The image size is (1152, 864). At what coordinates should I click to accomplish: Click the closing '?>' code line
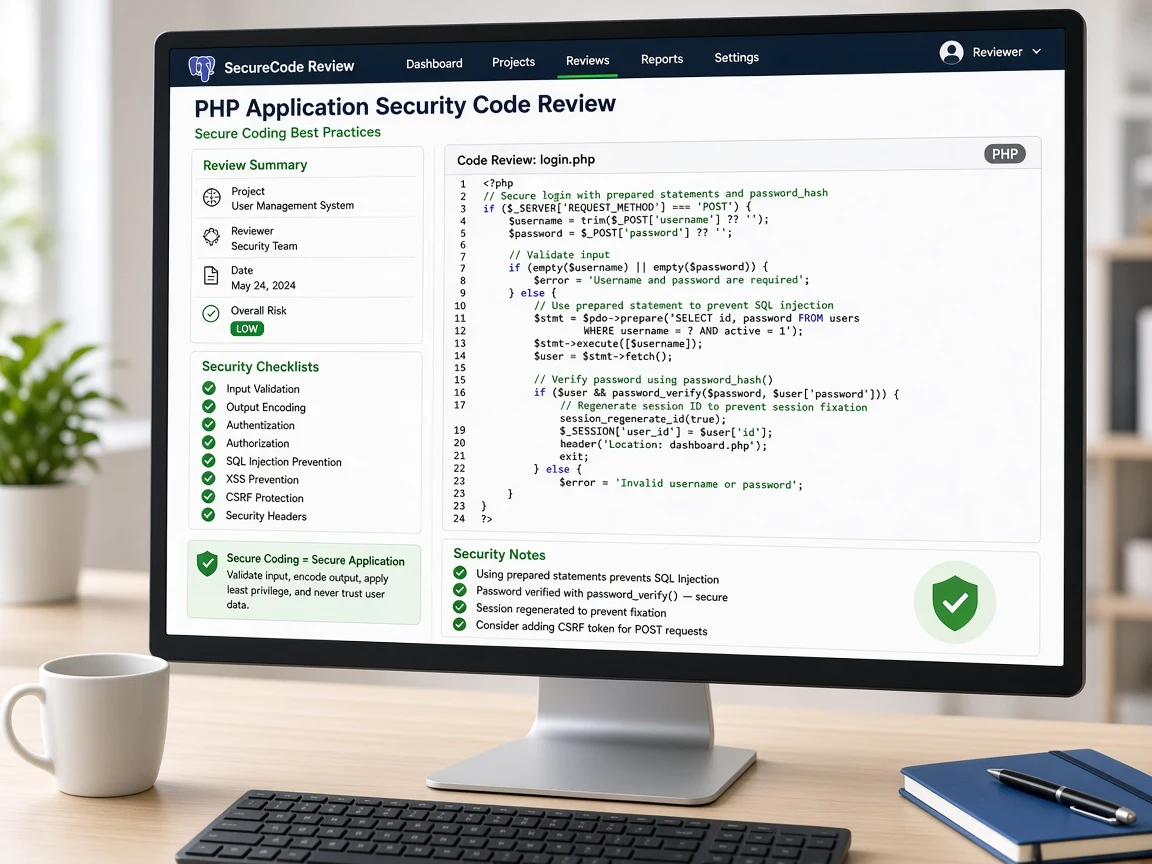tap(486, 519)
